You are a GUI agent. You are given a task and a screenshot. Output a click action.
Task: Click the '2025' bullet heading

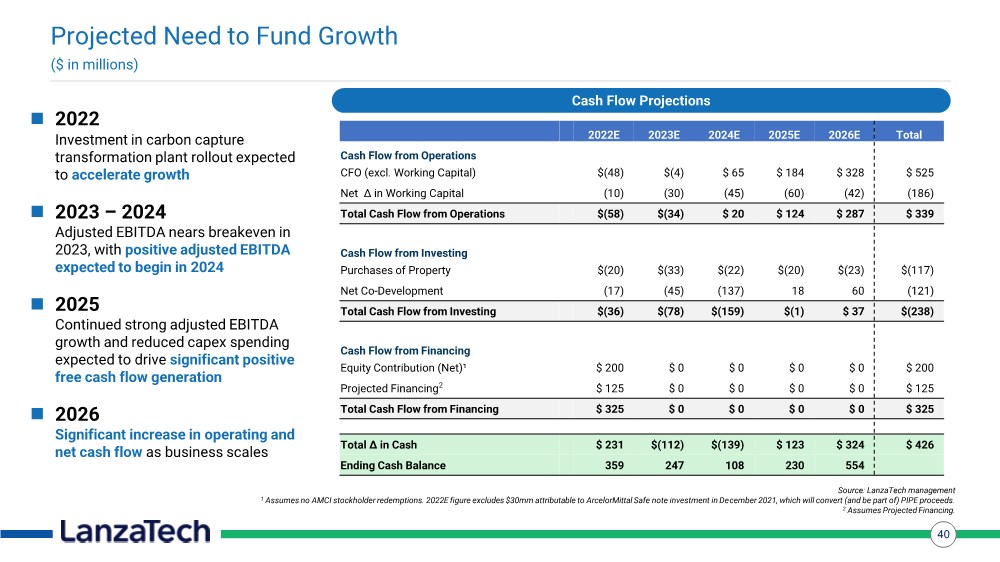coord(77,304)
